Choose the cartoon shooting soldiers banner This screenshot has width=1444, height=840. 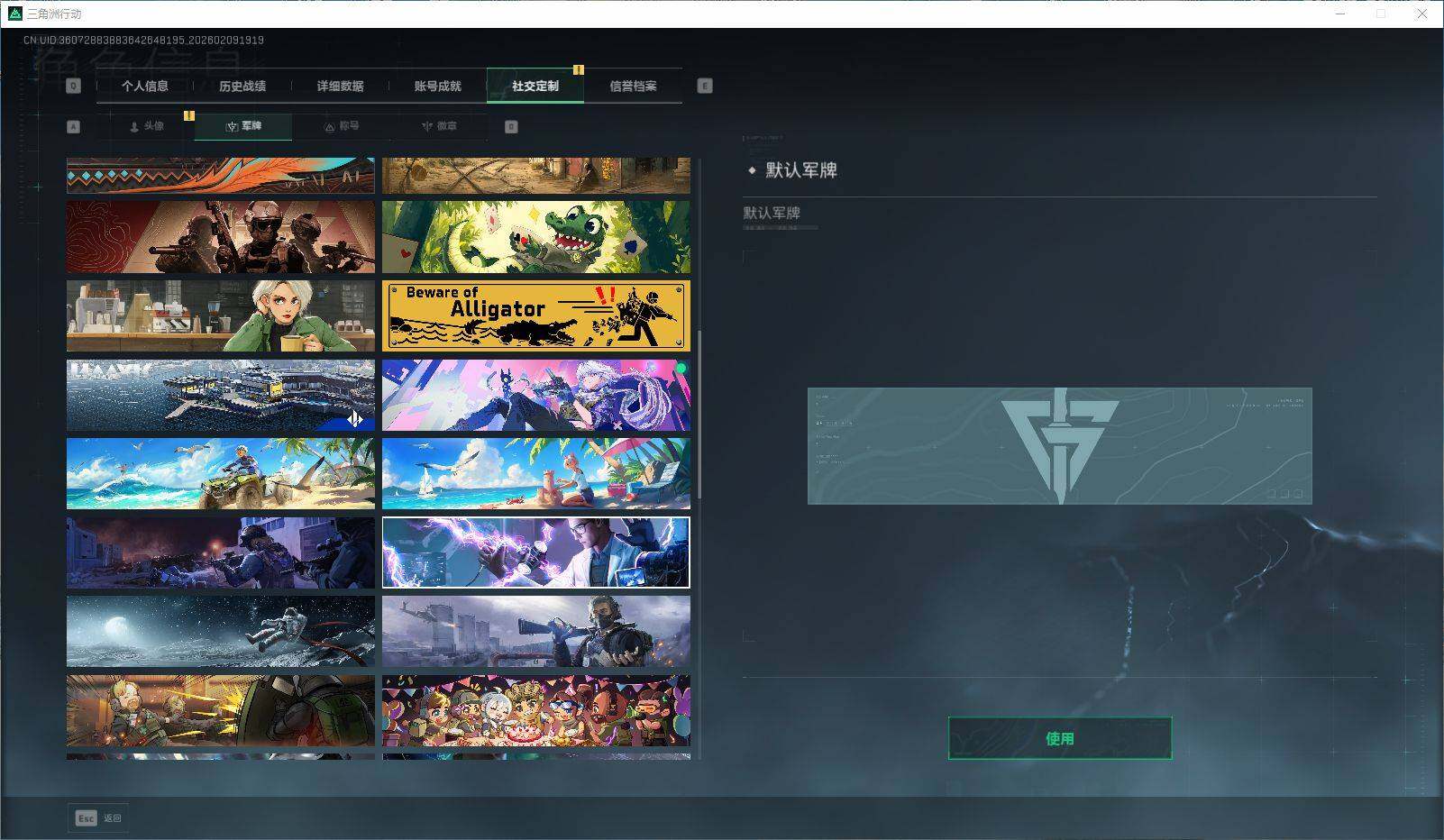tap(221, 711)
